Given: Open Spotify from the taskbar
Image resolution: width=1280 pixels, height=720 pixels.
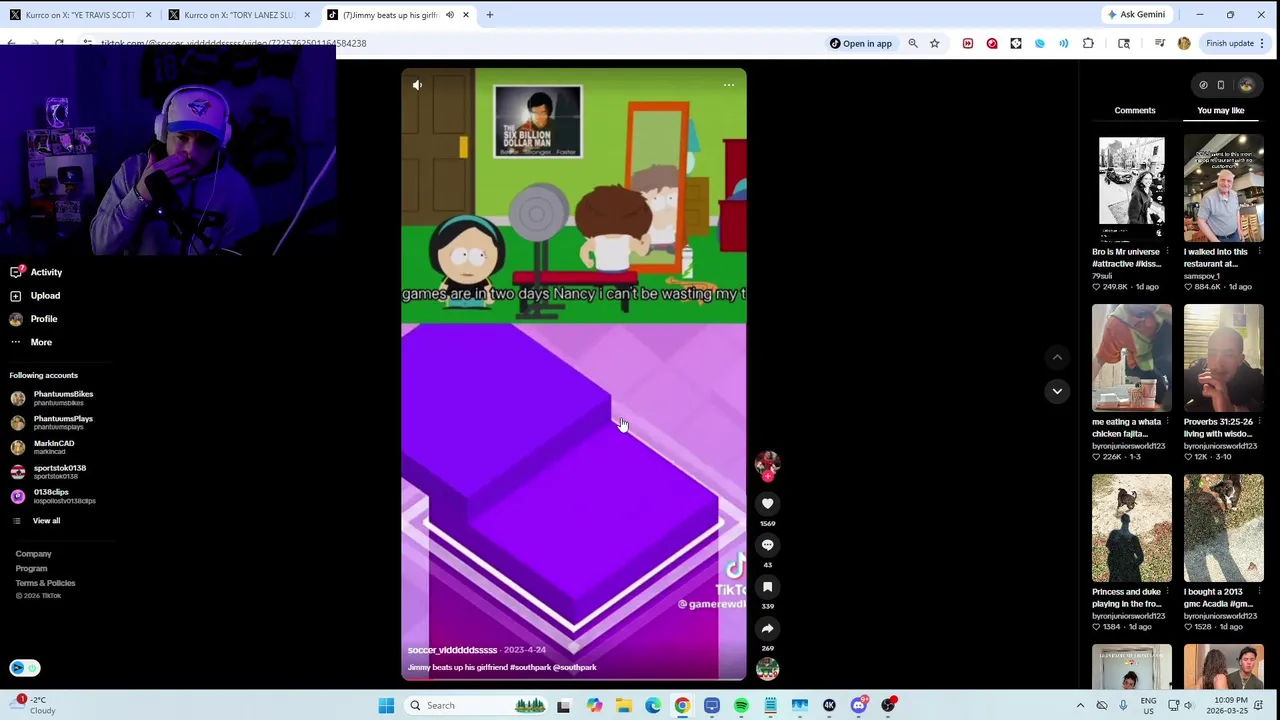Looking at the screenshot, I should pos(741,706).
